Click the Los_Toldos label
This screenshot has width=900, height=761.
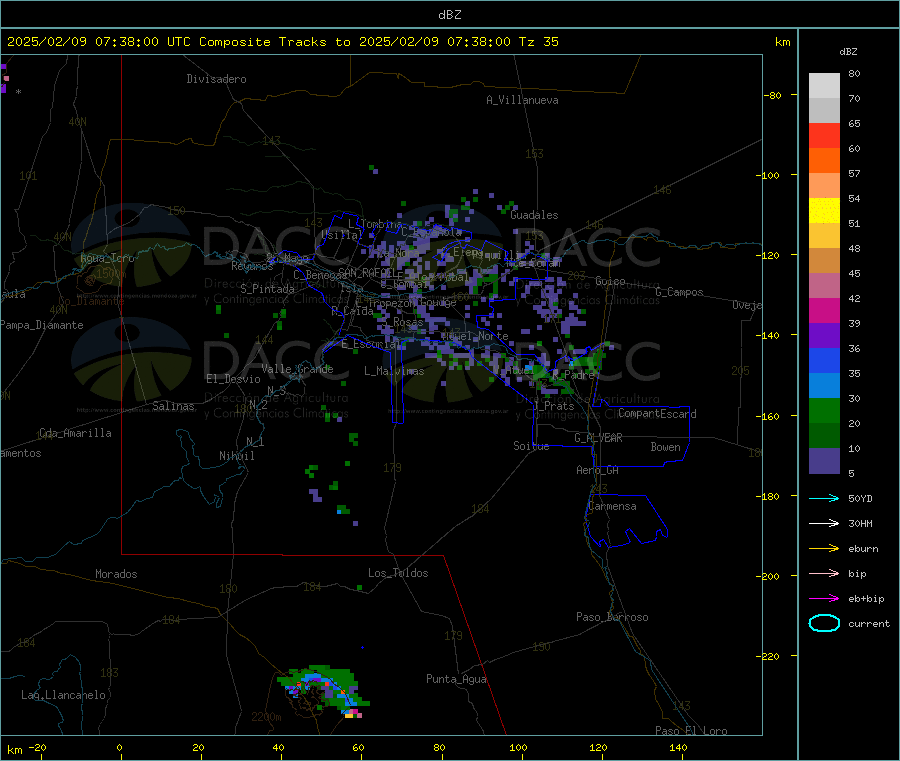click(x=398, y=573)
